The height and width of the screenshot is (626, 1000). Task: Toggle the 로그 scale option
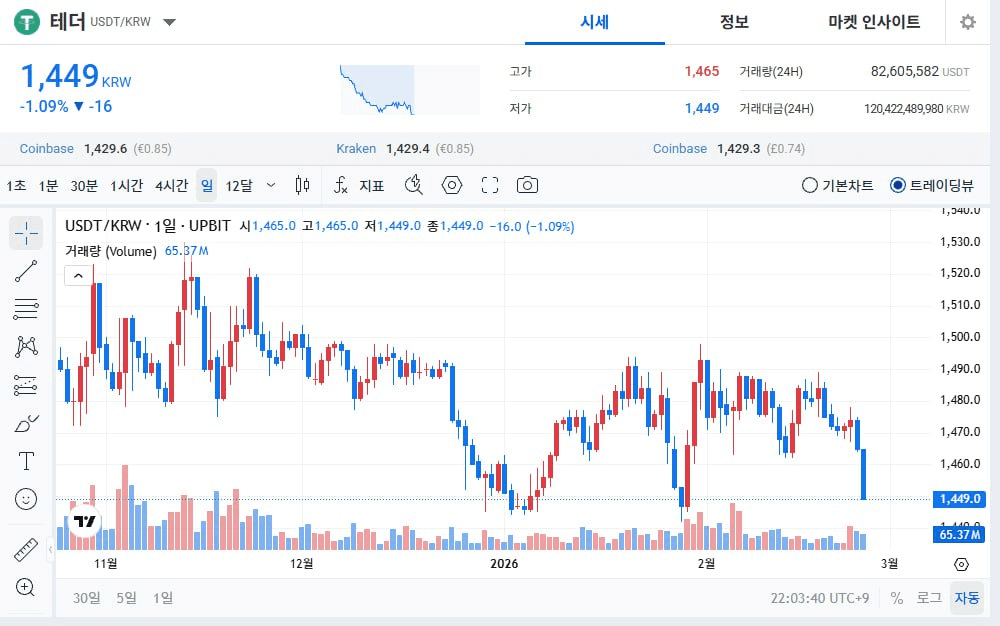pos(929,598)
